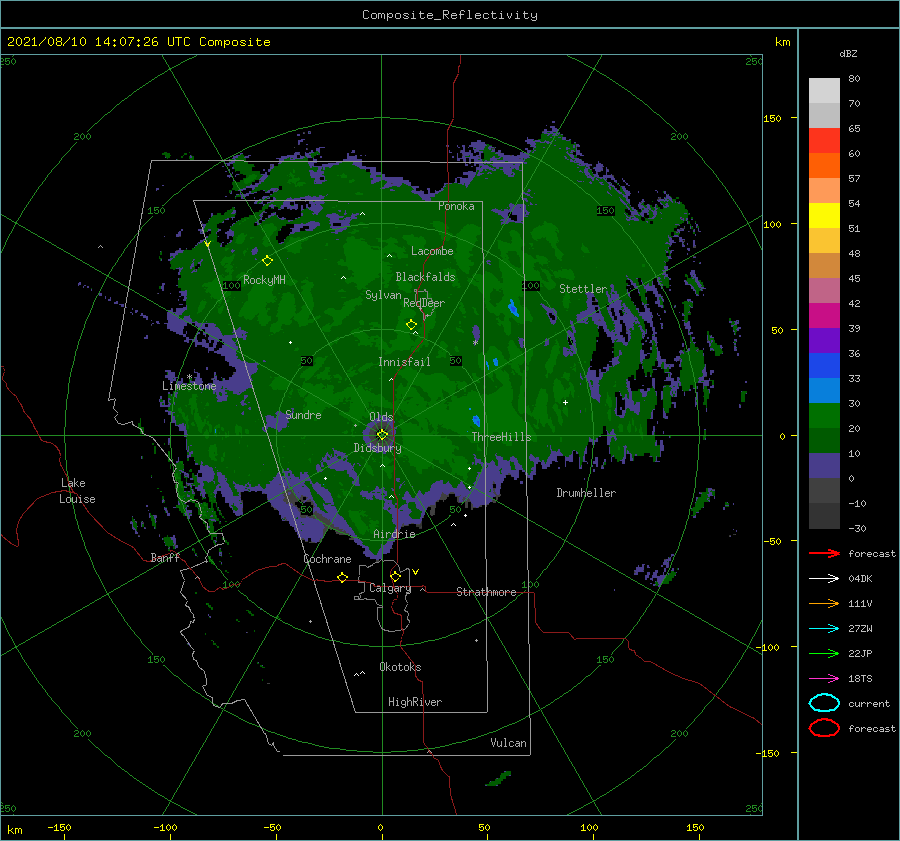
Task: Click the Strathmore city label
Action: click(486, 592)
